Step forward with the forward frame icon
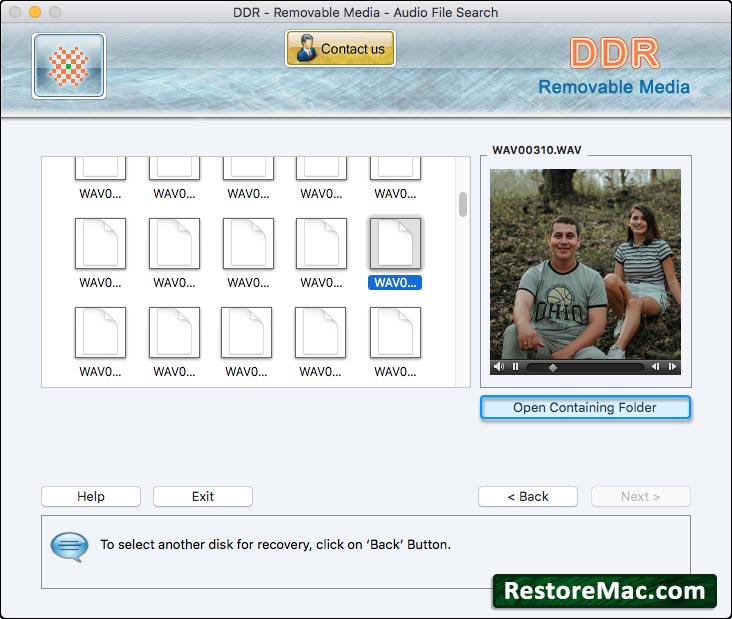The height and width of the screenshot is (619, 732). (672, 367)
